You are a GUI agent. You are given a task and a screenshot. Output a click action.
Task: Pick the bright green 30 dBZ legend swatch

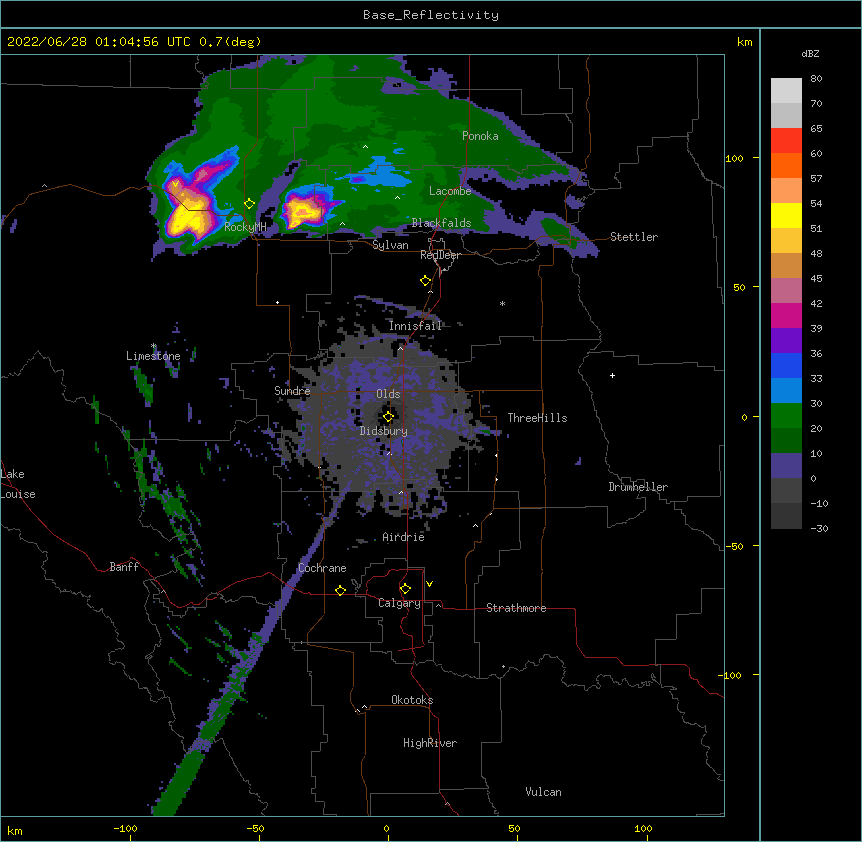click(786, 416)
